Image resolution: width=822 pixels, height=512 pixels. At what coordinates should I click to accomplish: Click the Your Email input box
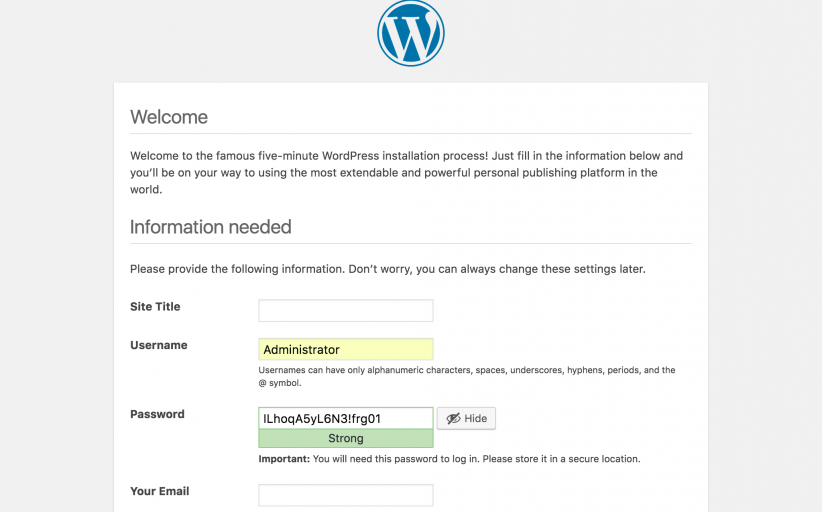345,495
